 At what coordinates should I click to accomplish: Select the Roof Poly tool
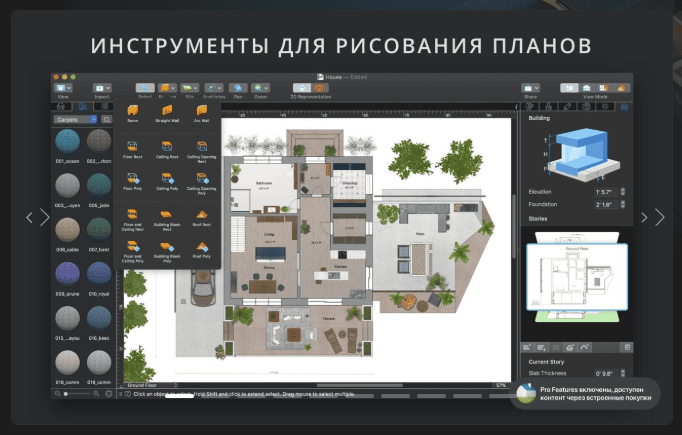click(201, 250)
